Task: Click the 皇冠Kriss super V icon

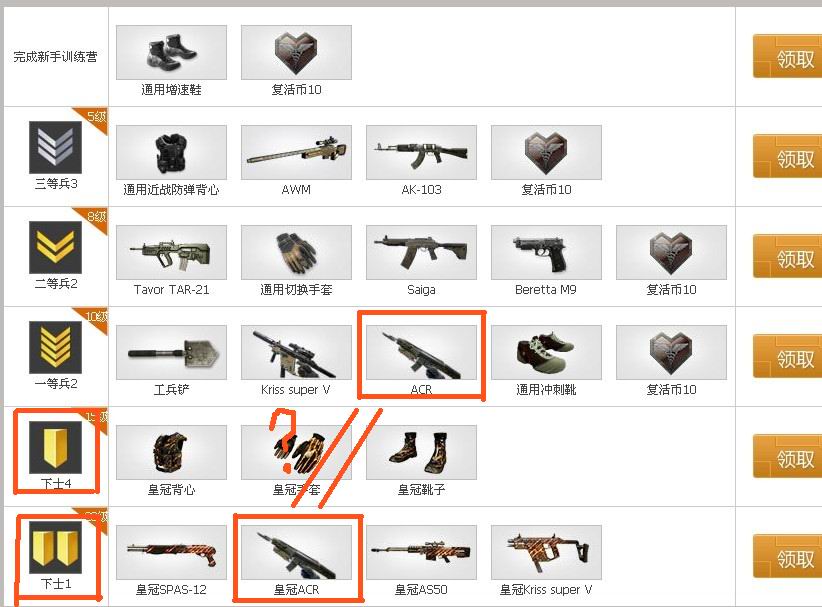Action: tap(546, 553)
